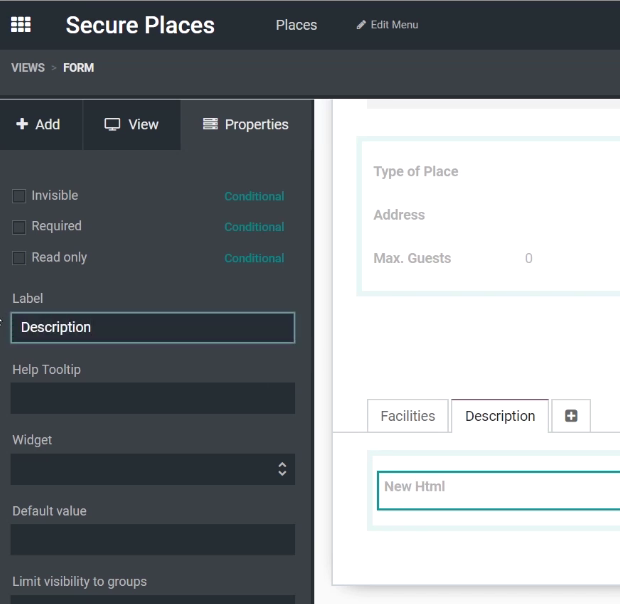This screenshot has height=604, width=620.
Task: Click the plus icon on the Add tab
Action: coord(22,124)
